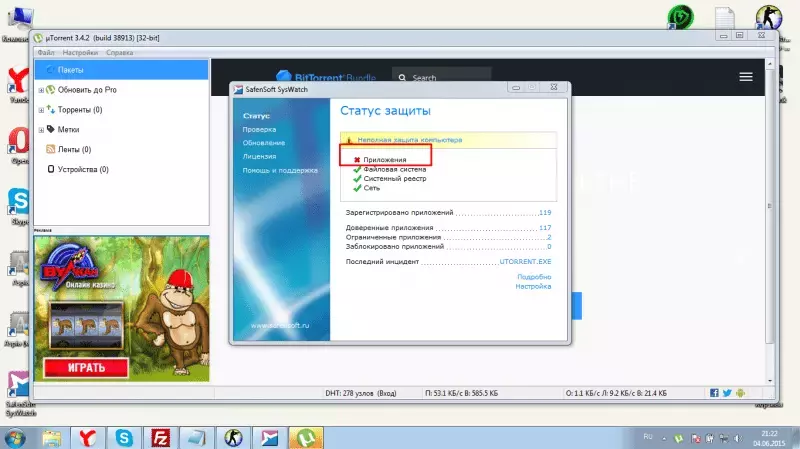The image size is (800, 449).
Task: Select Обновление in SysWatch sidebar
Action: click(x=264, y=143)
